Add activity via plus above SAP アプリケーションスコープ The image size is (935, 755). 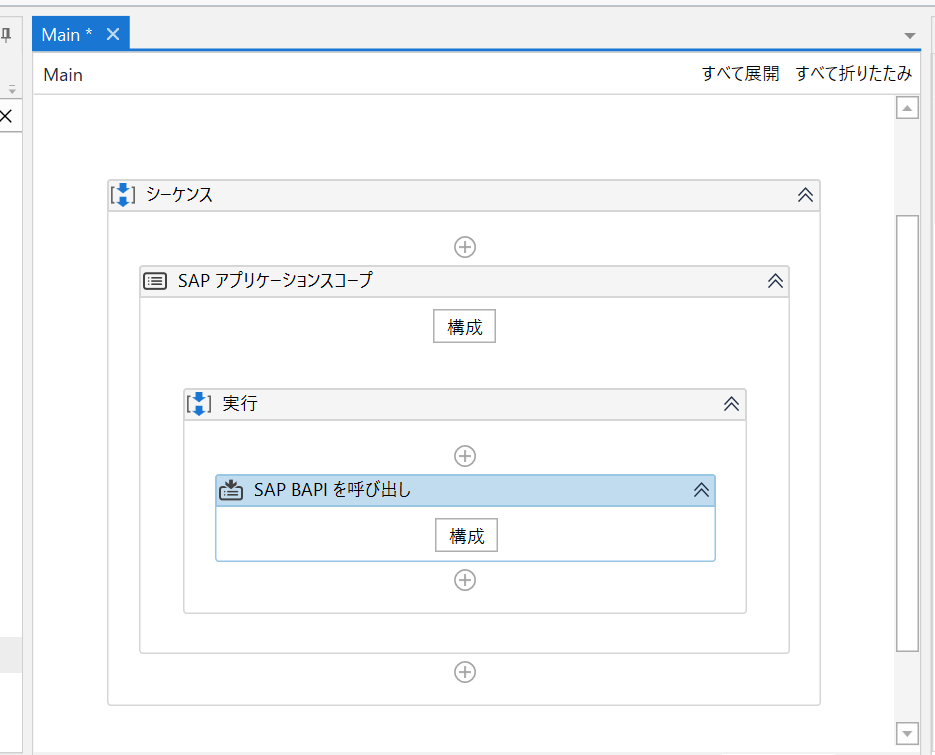[465, 247]
